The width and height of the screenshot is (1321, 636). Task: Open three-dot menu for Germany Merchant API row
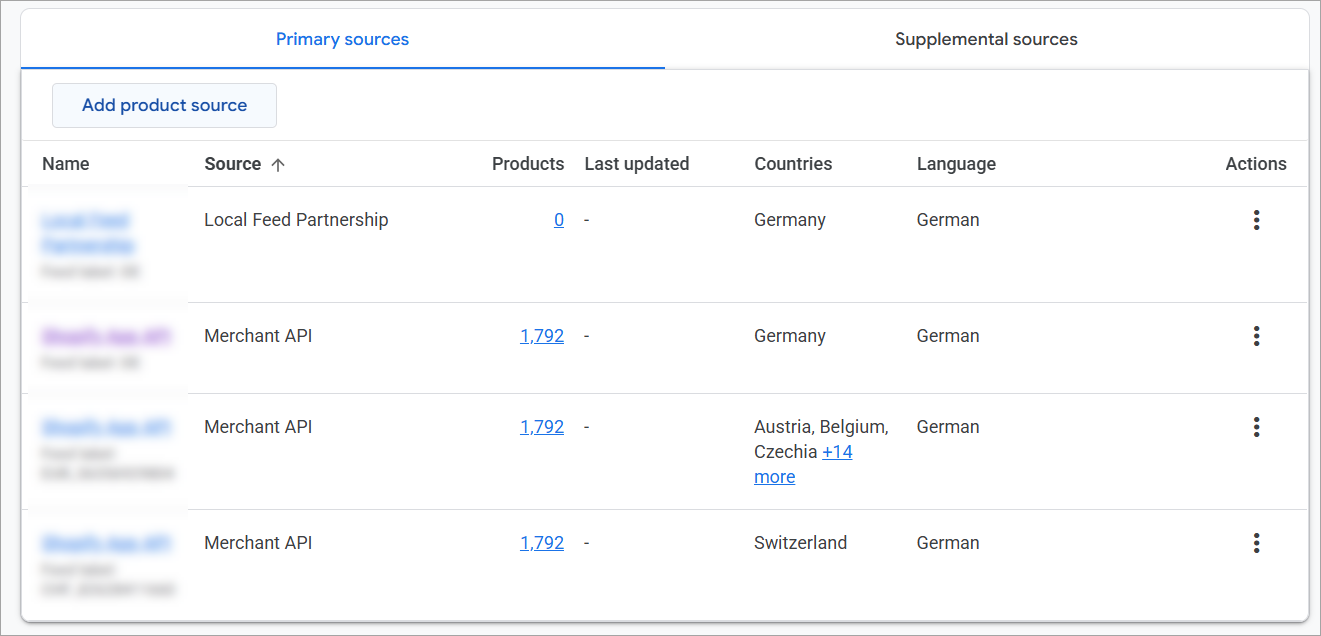point(1256,336)
